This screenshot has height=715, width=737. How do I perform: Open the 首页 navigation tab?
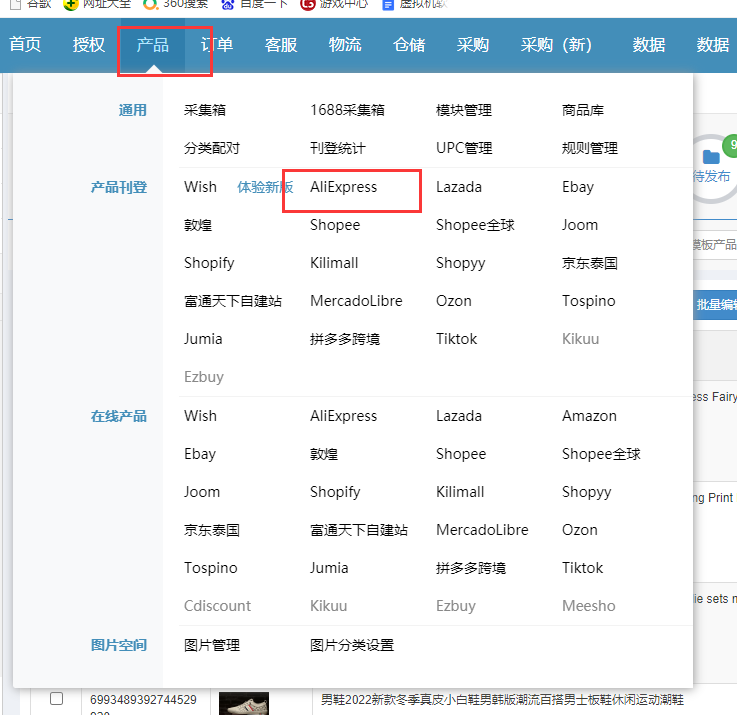[25, 45]
